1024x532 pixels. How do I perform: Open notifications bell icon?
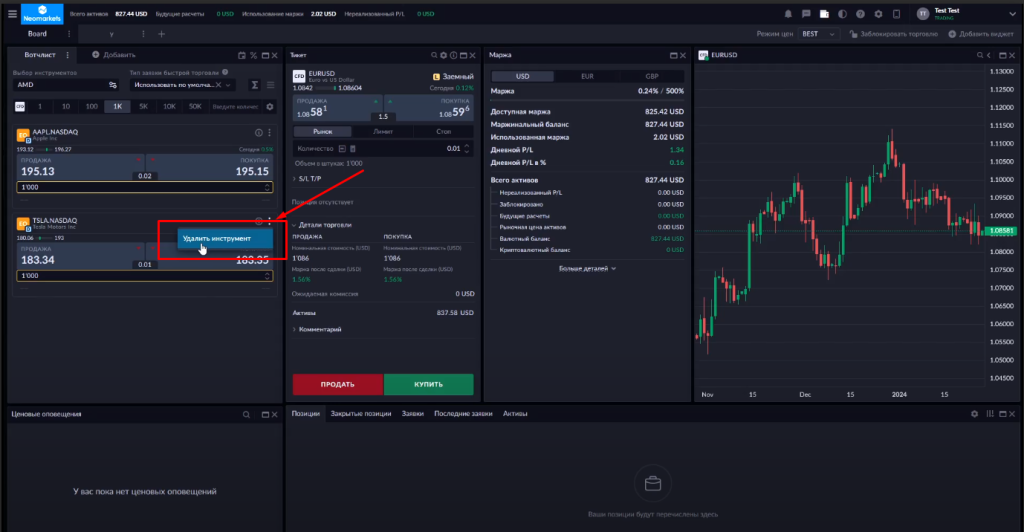click(x=788, y=14)
